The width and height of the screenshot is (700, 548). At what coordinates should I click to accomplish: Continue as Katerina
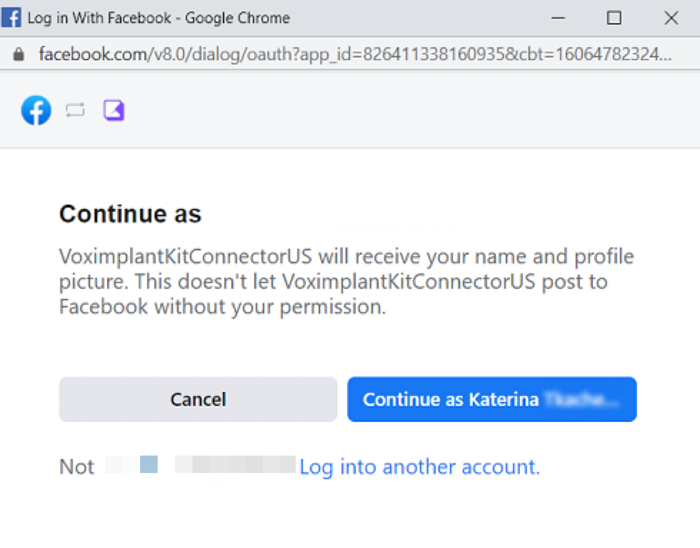pyautogui.click(x=492, y=399)
